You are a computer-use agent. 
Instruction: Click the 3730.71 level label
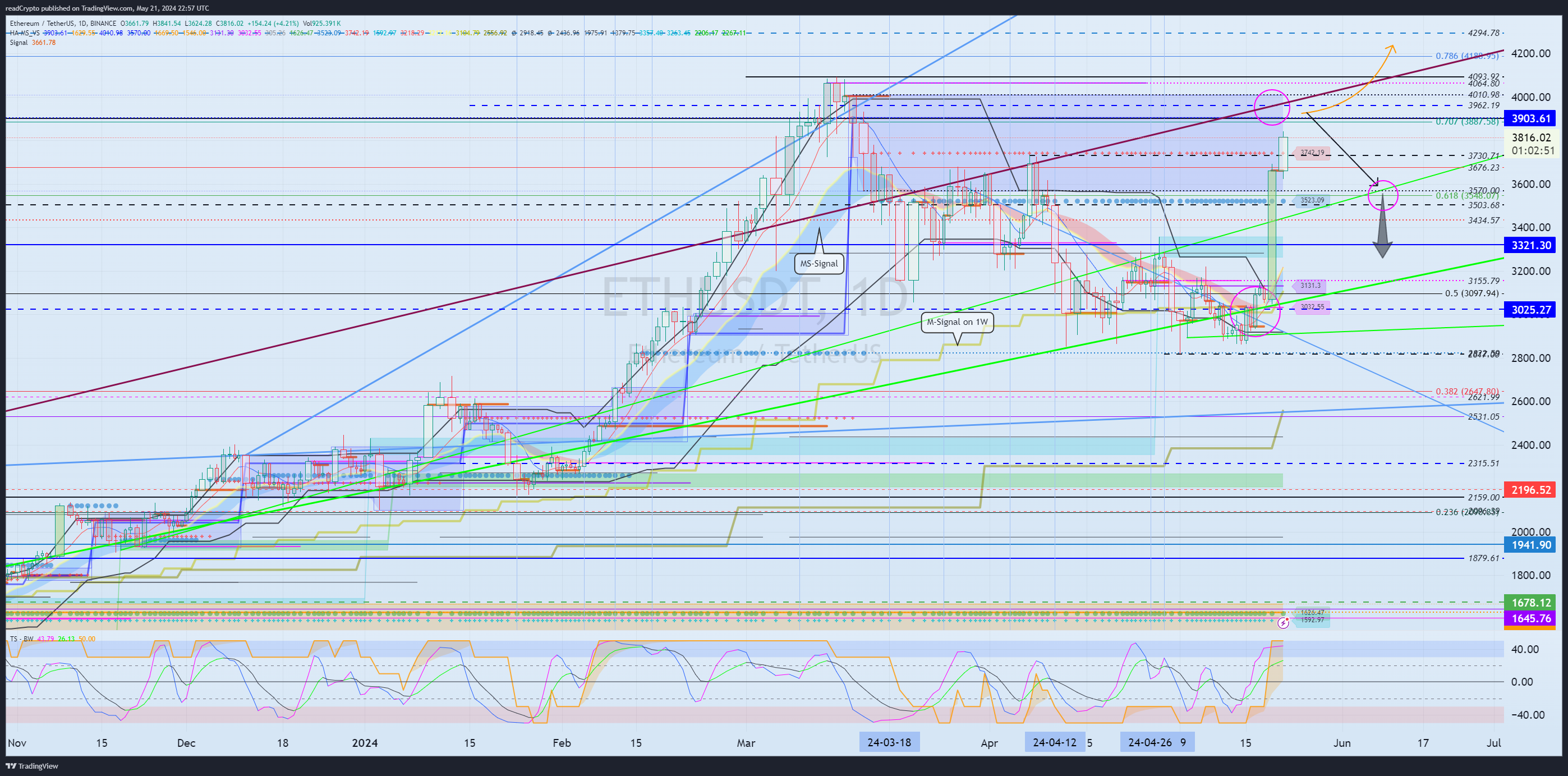(1483, 157)
